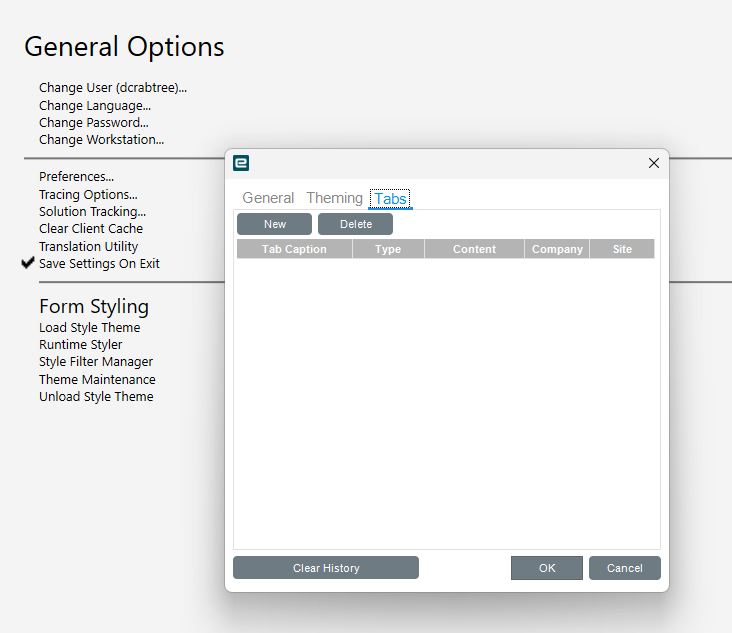Click the Site column header
732x633 pixels.
(x=622, y=249)
